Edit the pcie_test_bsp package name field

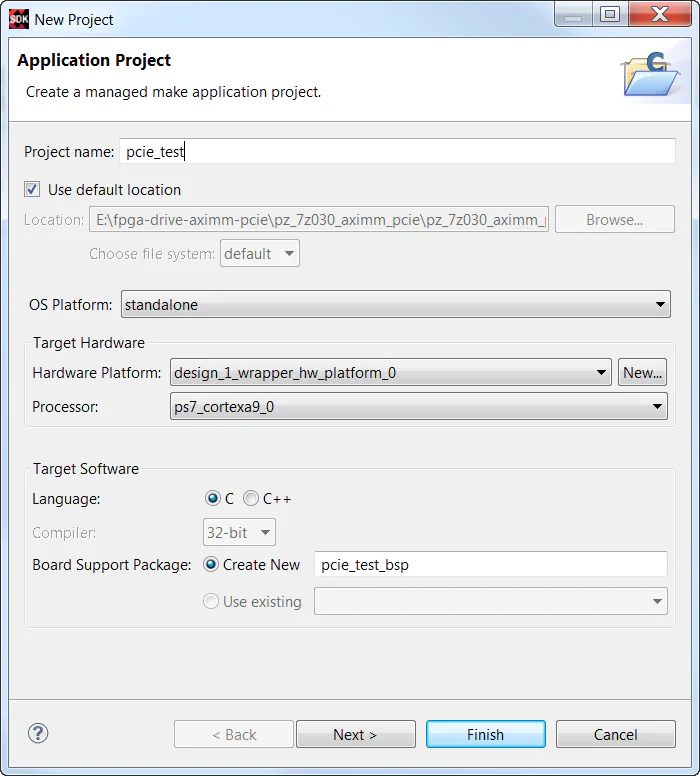click(x=490, y=565)
